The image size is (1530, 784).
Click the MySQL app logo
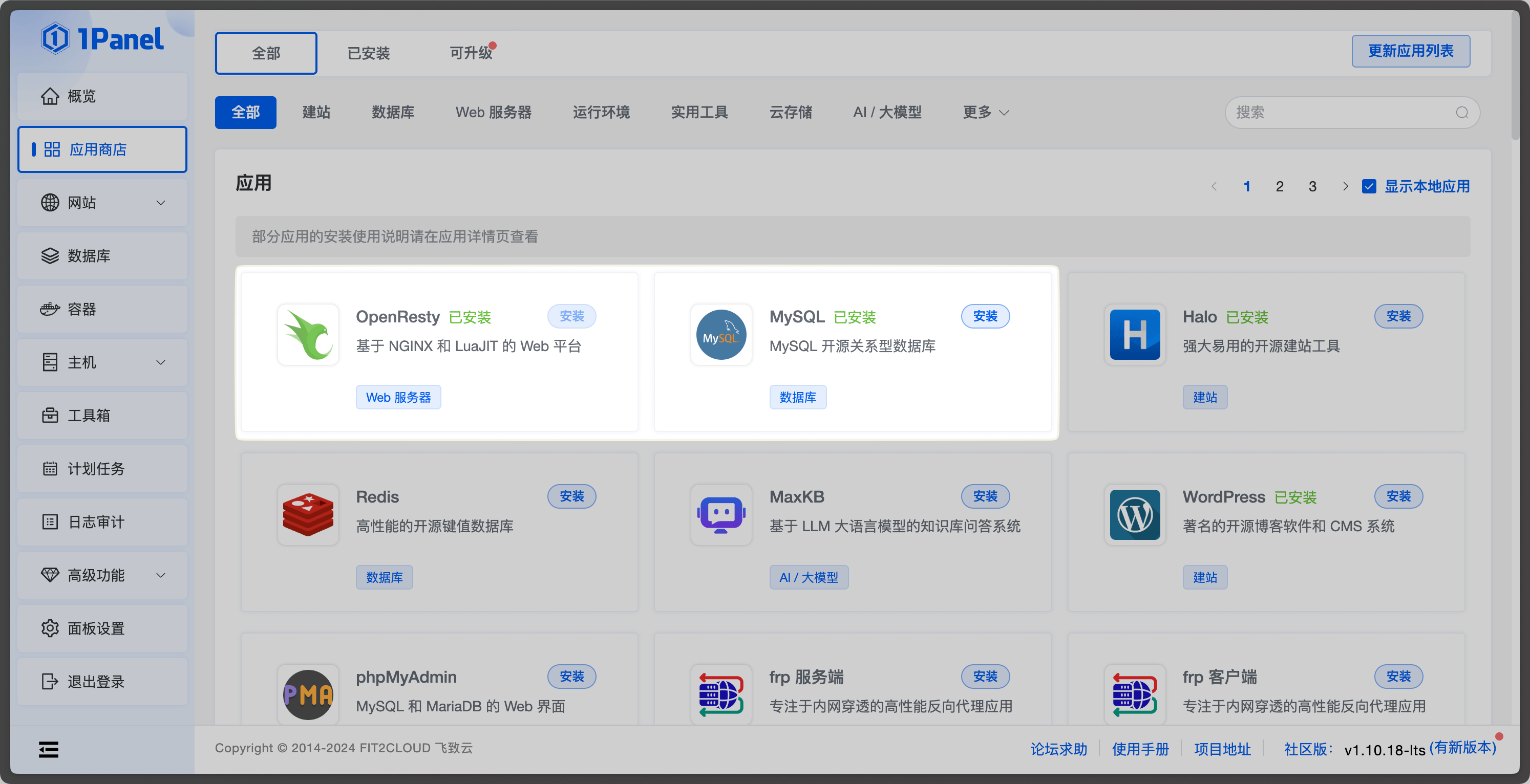pyautogui.click(x=721, y=335)
